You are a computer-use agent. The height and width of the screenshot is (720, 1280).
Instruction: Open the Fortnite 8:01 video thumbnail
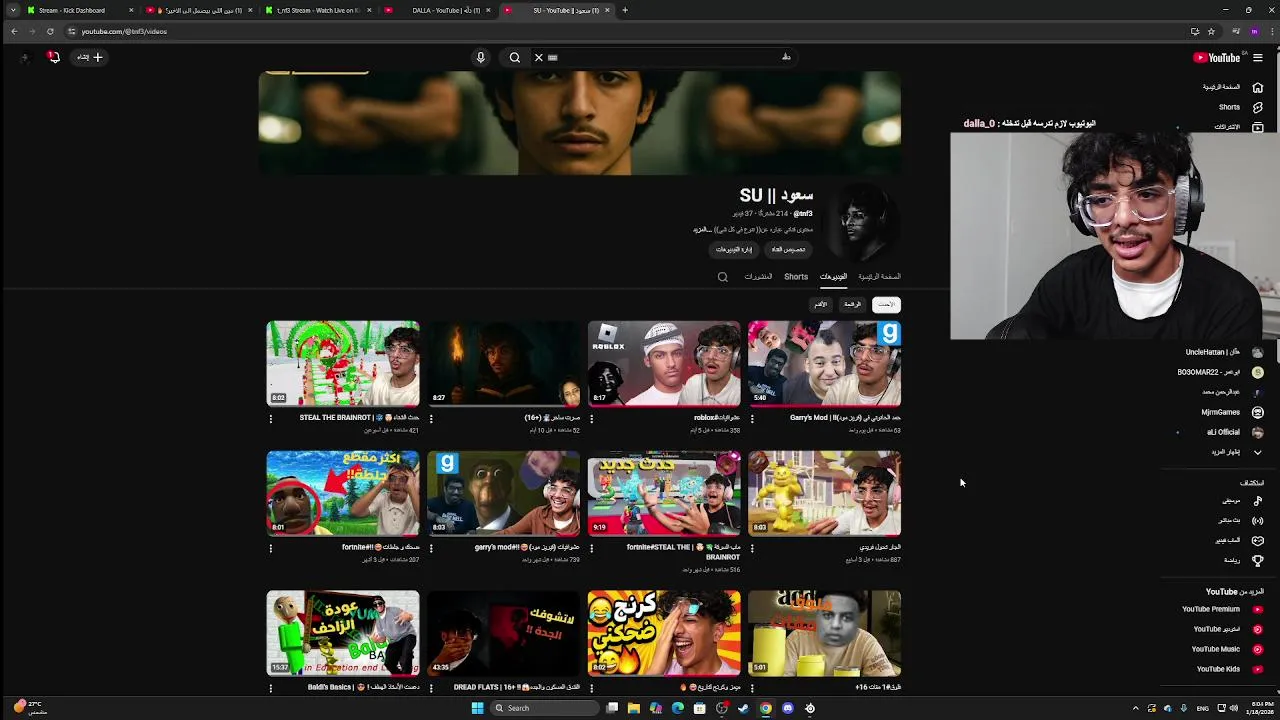point(343,493)
